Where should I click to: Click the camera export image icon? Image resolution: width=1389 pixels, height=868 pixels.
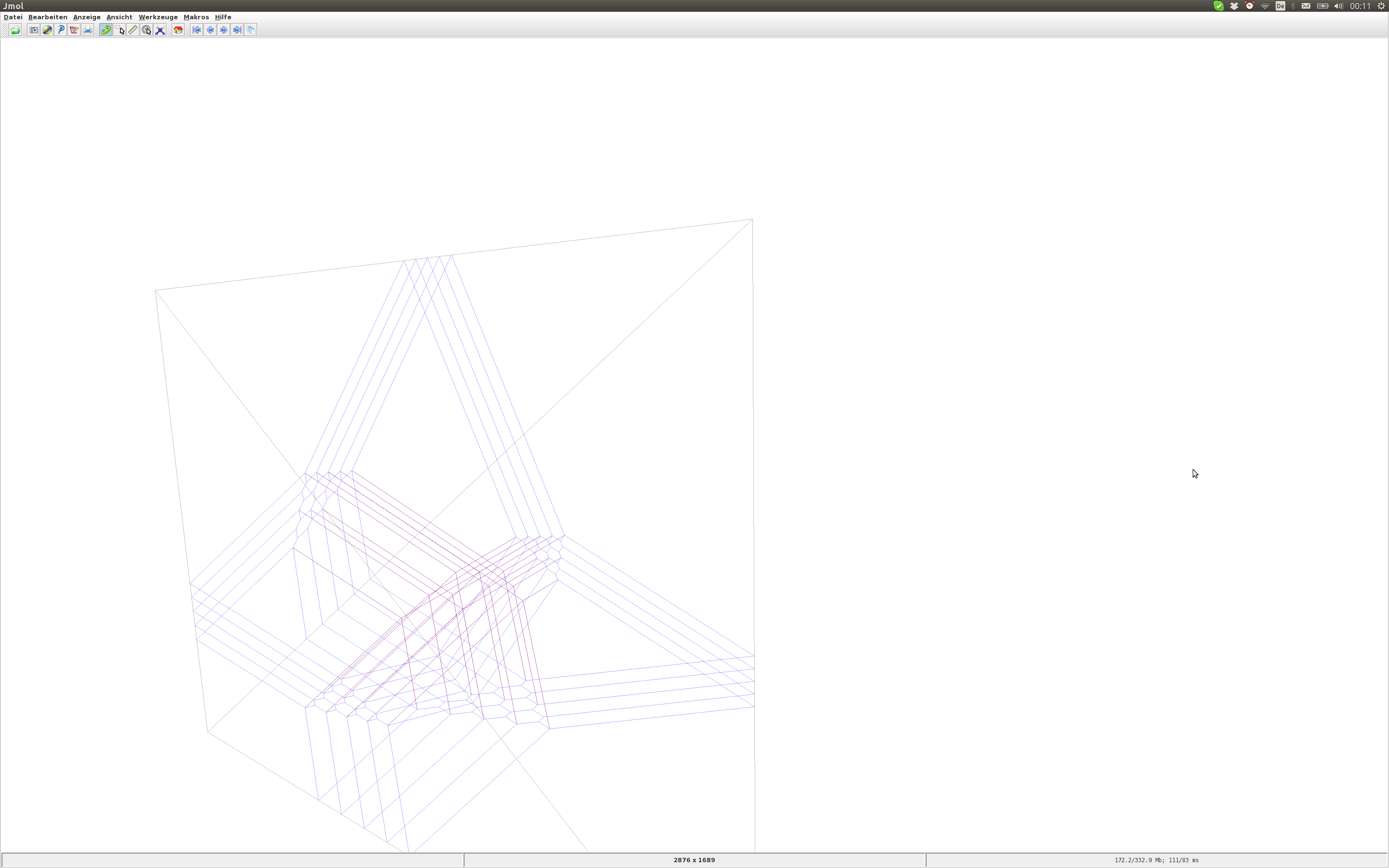[34, 30]
